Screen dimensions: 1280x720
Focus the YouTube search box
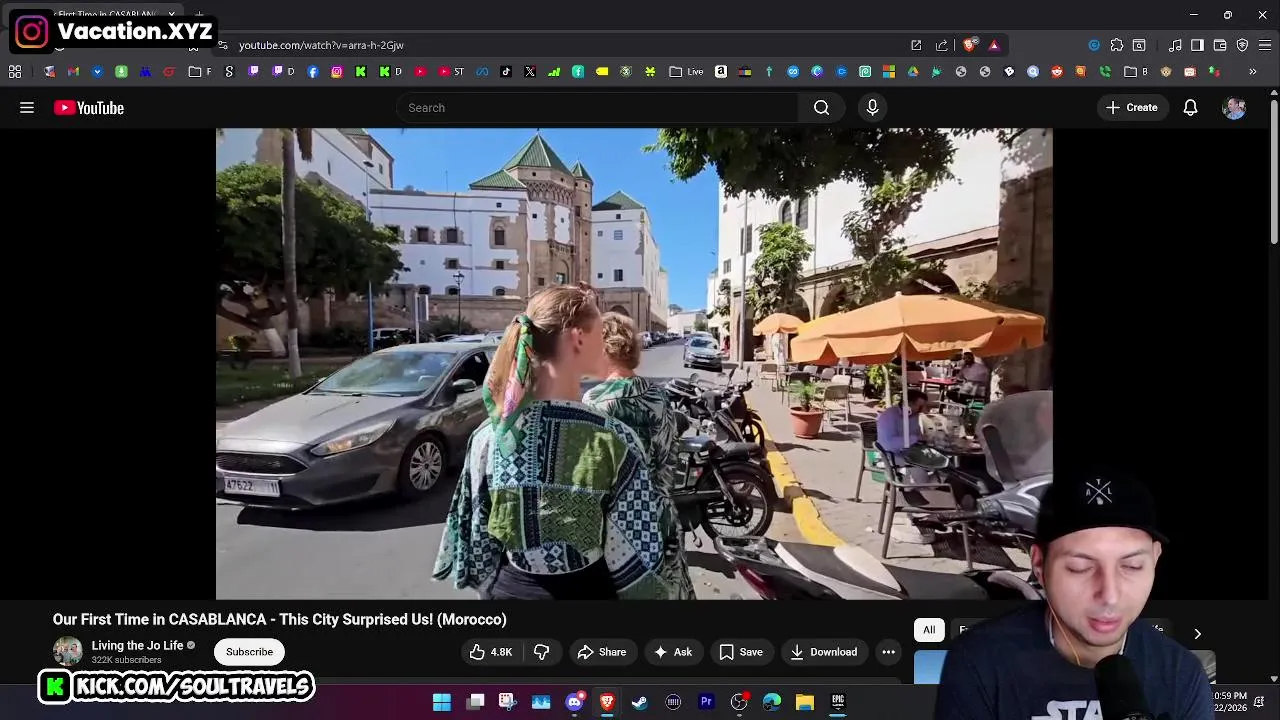point(598,108)
